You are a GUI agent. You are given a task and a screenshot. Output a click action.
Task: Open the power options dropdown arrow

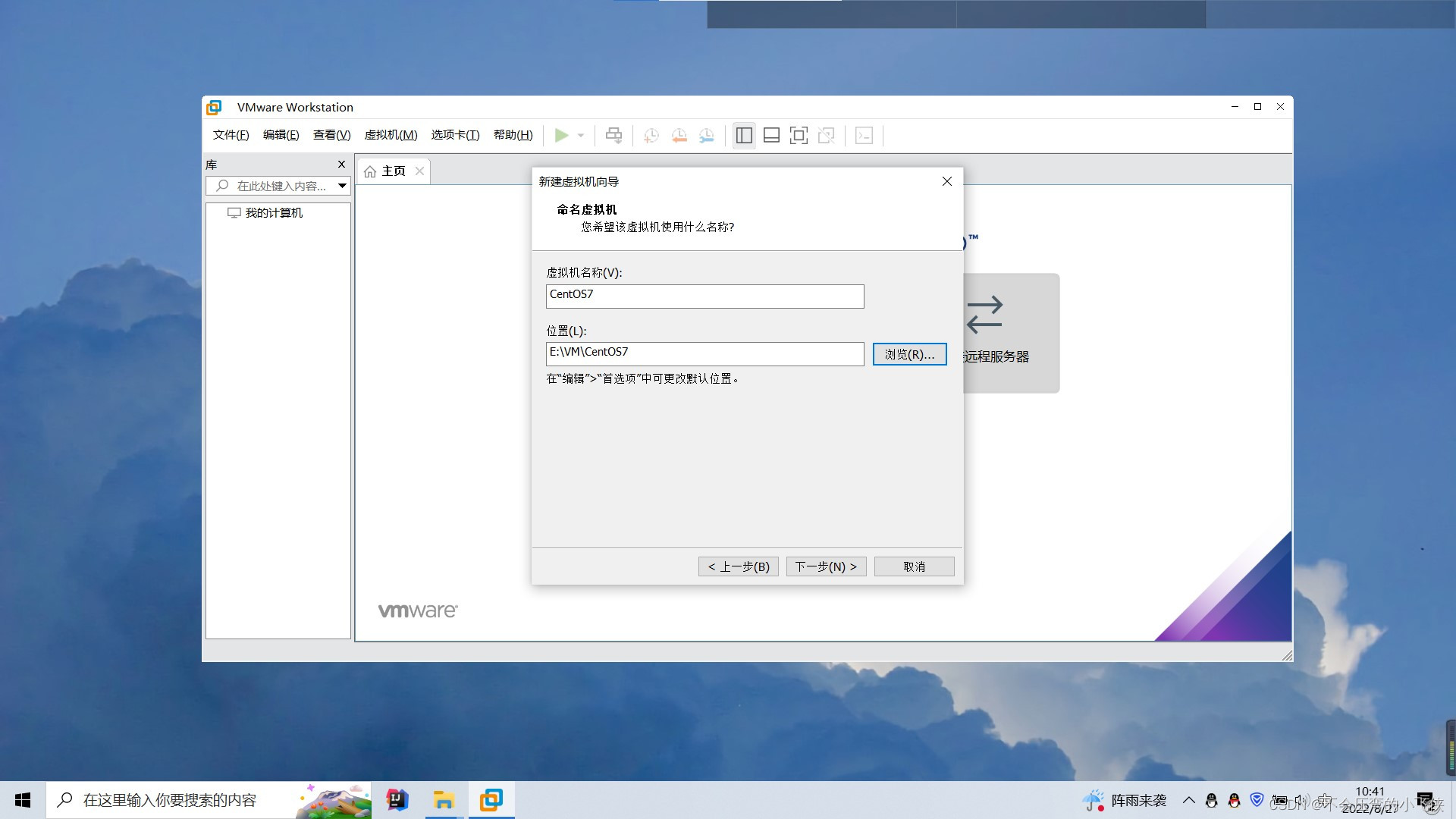coord(581,136)
